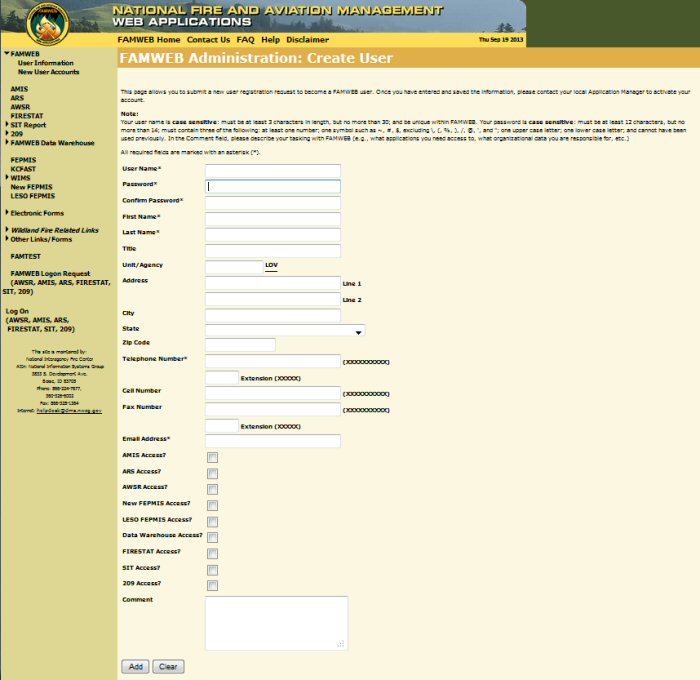Click the Fax Number field
This screenshot has width=700, height=680.
273,409
